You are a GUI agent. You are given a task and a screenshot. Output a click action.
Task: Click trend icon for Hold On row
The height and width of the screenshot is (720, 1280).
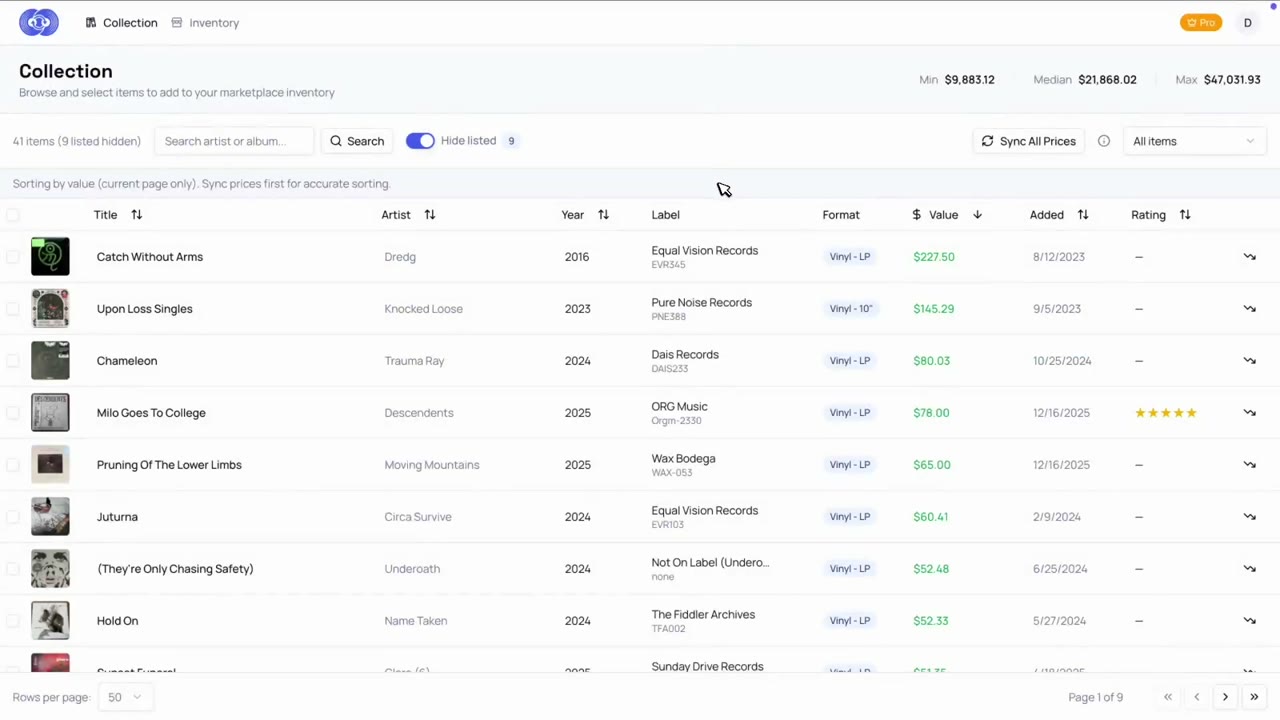[x=1250, y=621]
